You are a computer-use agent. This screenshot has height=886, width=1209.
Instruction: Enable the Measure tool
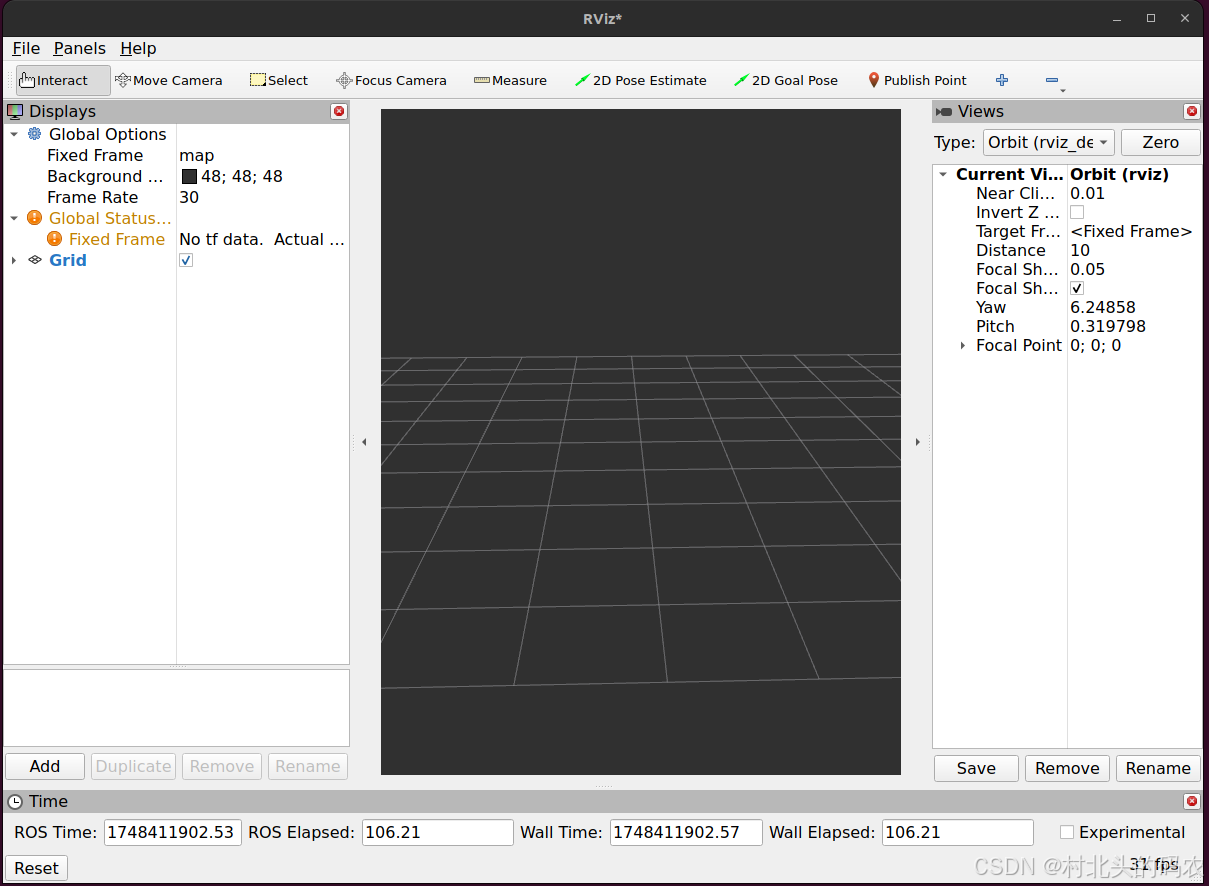tap(510, 80)
